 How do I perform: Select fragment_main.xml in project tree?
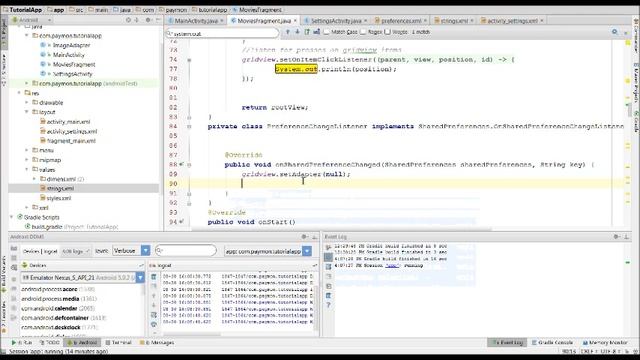click(x=71, y=141)
